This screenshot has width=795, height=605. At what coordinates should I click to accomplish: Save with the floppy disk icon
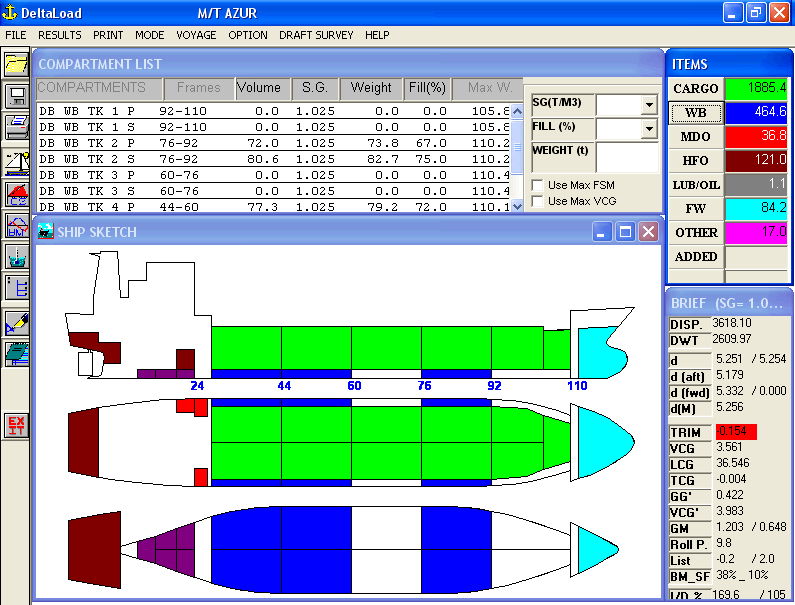(x=16, y=95)
